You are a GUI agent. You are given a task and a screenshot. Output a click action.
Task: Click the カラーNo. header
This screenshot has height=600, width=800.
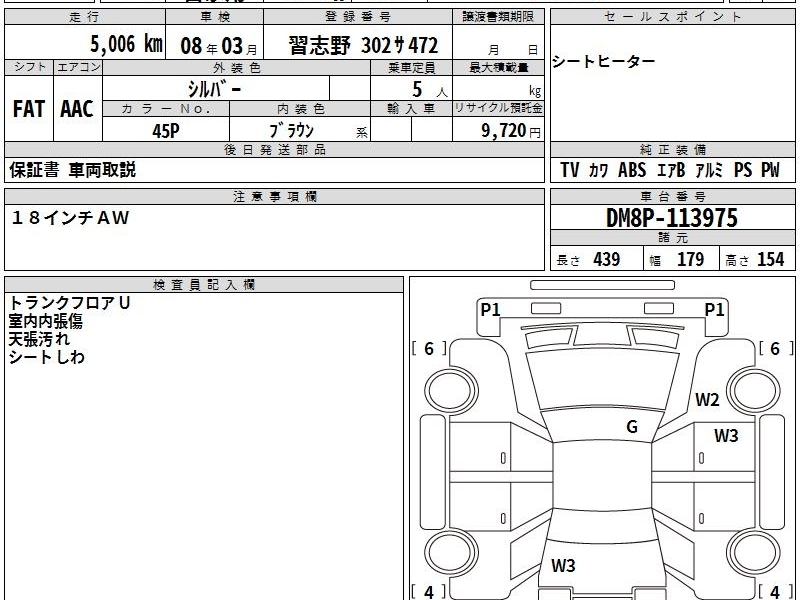coord(166,109)
